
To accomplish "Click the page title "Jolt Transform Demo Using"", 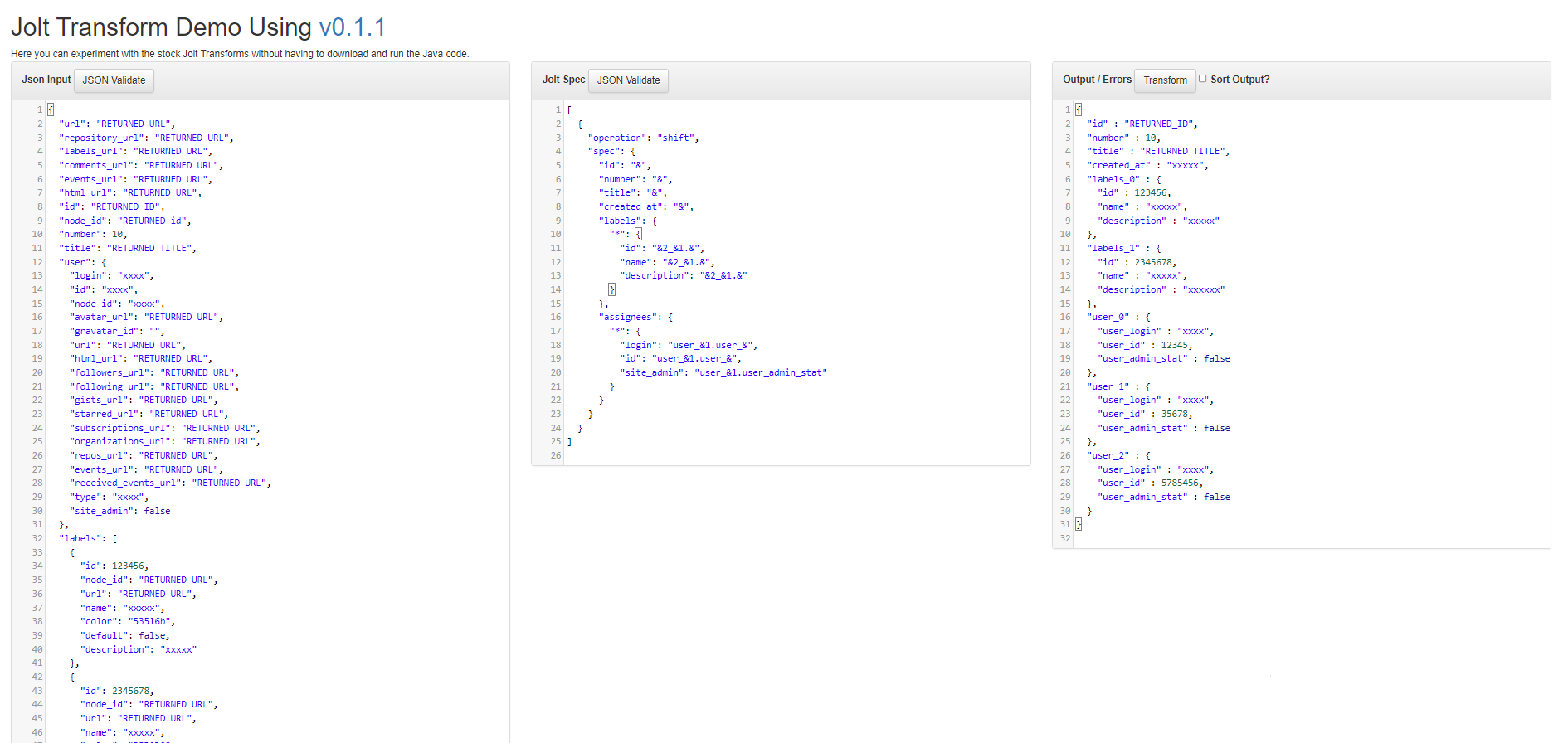I will click(161, 27).
